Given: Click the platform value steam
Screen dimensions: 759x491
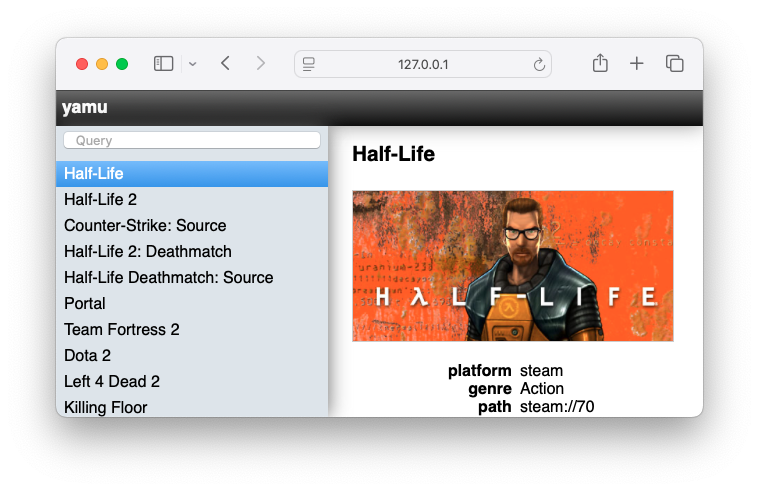Looking at the screenshot, I should [541, 371].
